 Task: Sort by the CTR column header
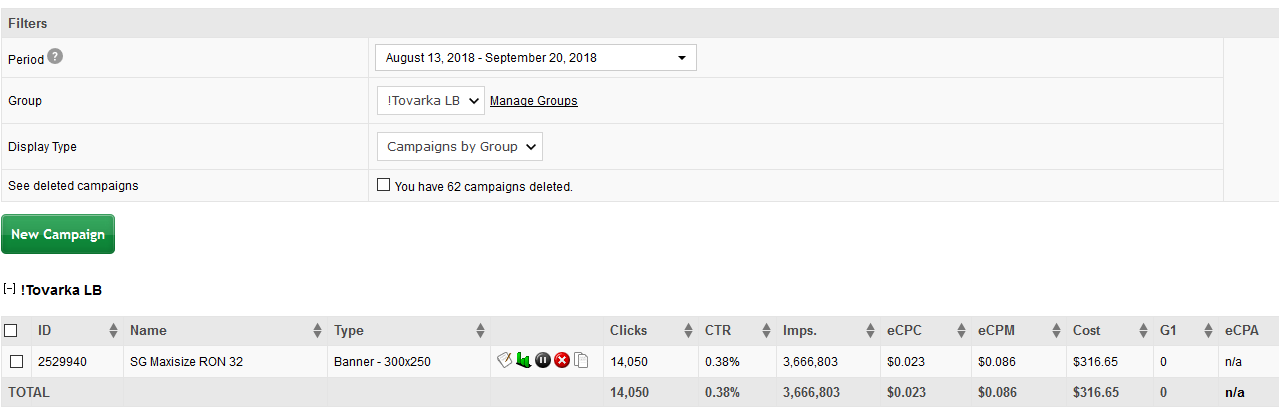pos(718,330)
